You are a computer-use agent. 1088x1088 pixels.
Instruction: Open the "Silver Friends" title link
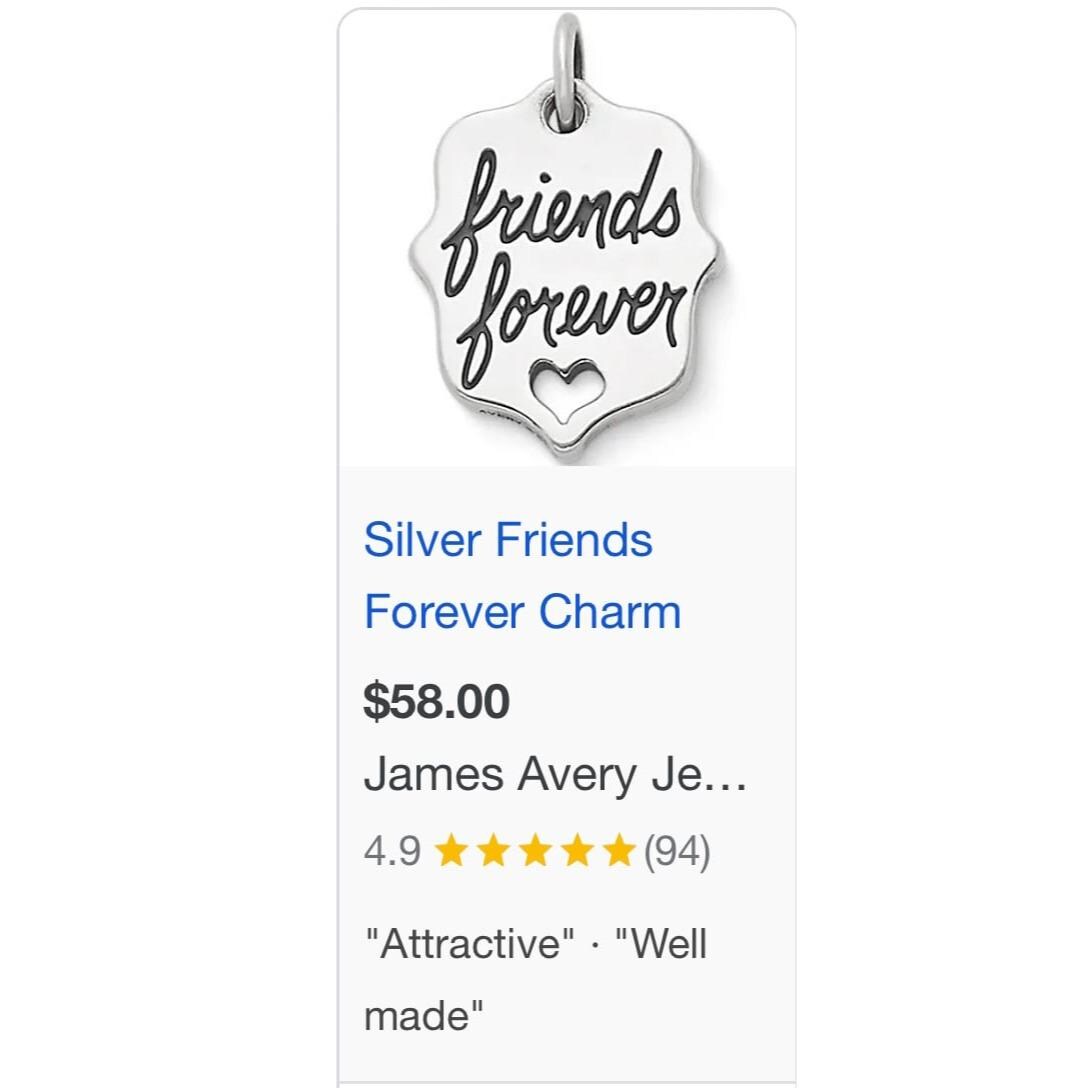(508, 540)
